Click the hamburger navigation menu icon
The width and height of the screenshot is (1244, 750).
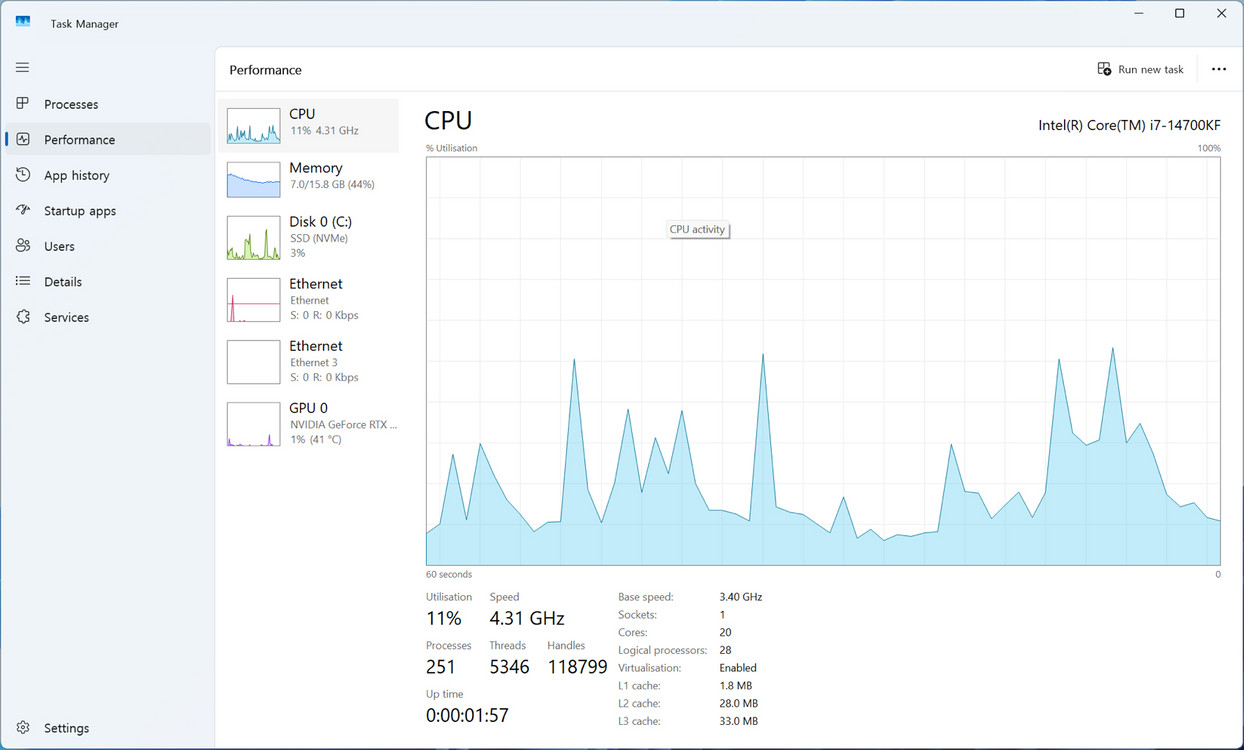[22, 67]
